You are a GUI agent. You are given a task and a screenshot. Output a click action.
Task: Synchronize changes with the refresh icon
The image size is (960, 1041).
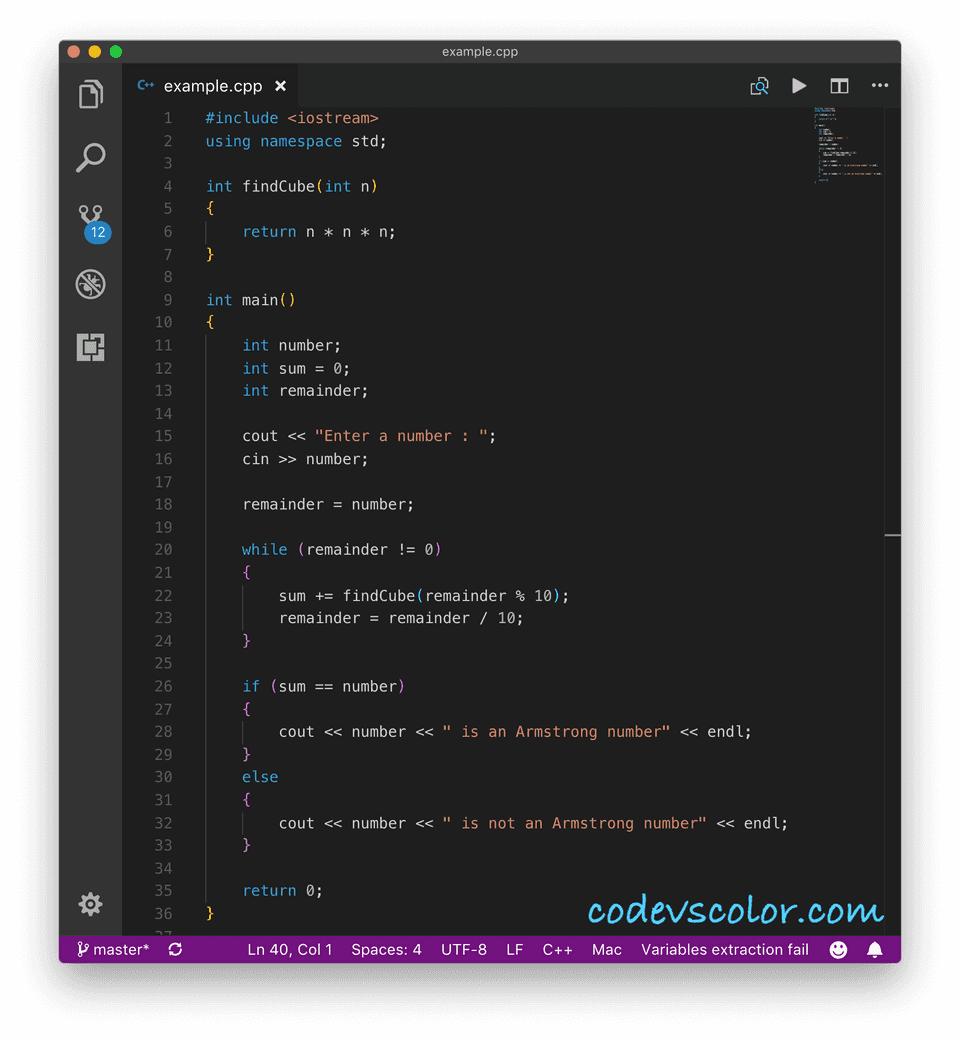pos(175,949)
